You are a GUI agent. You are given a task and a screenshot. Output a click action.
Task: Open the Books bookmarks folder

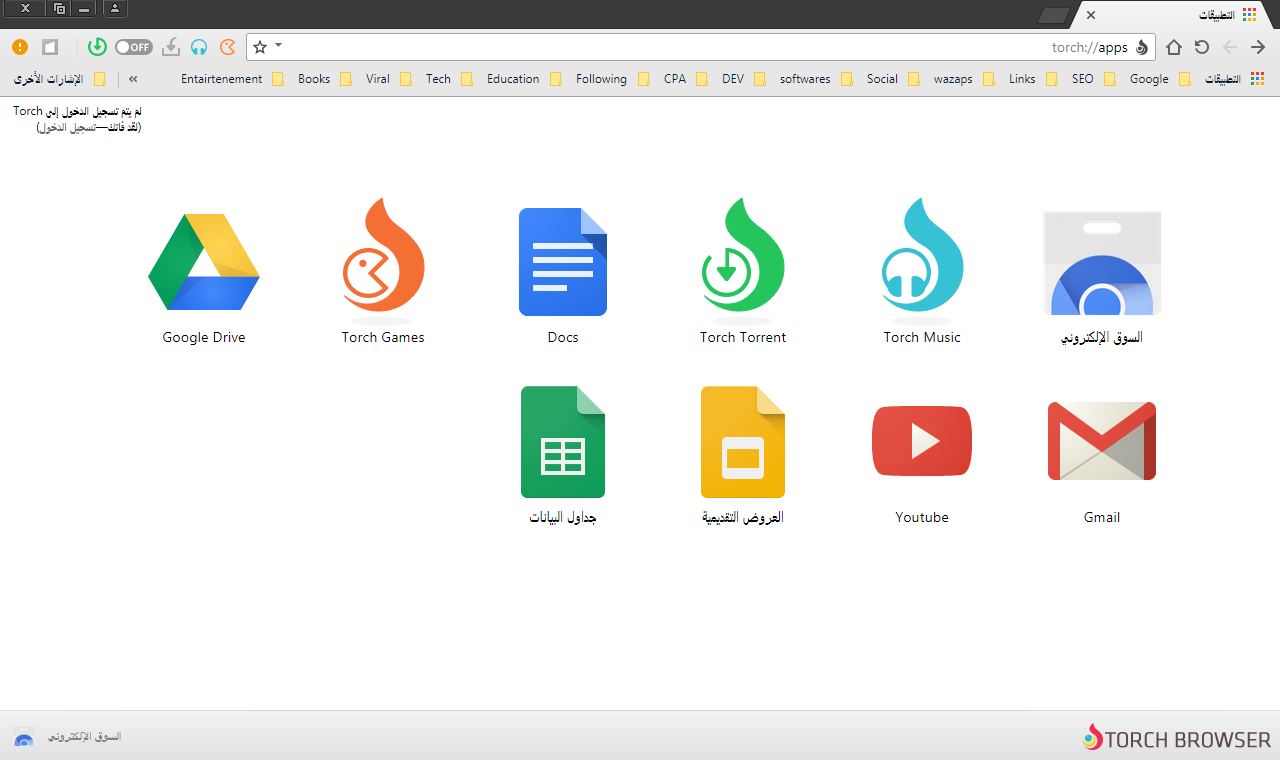pos(324,79)
